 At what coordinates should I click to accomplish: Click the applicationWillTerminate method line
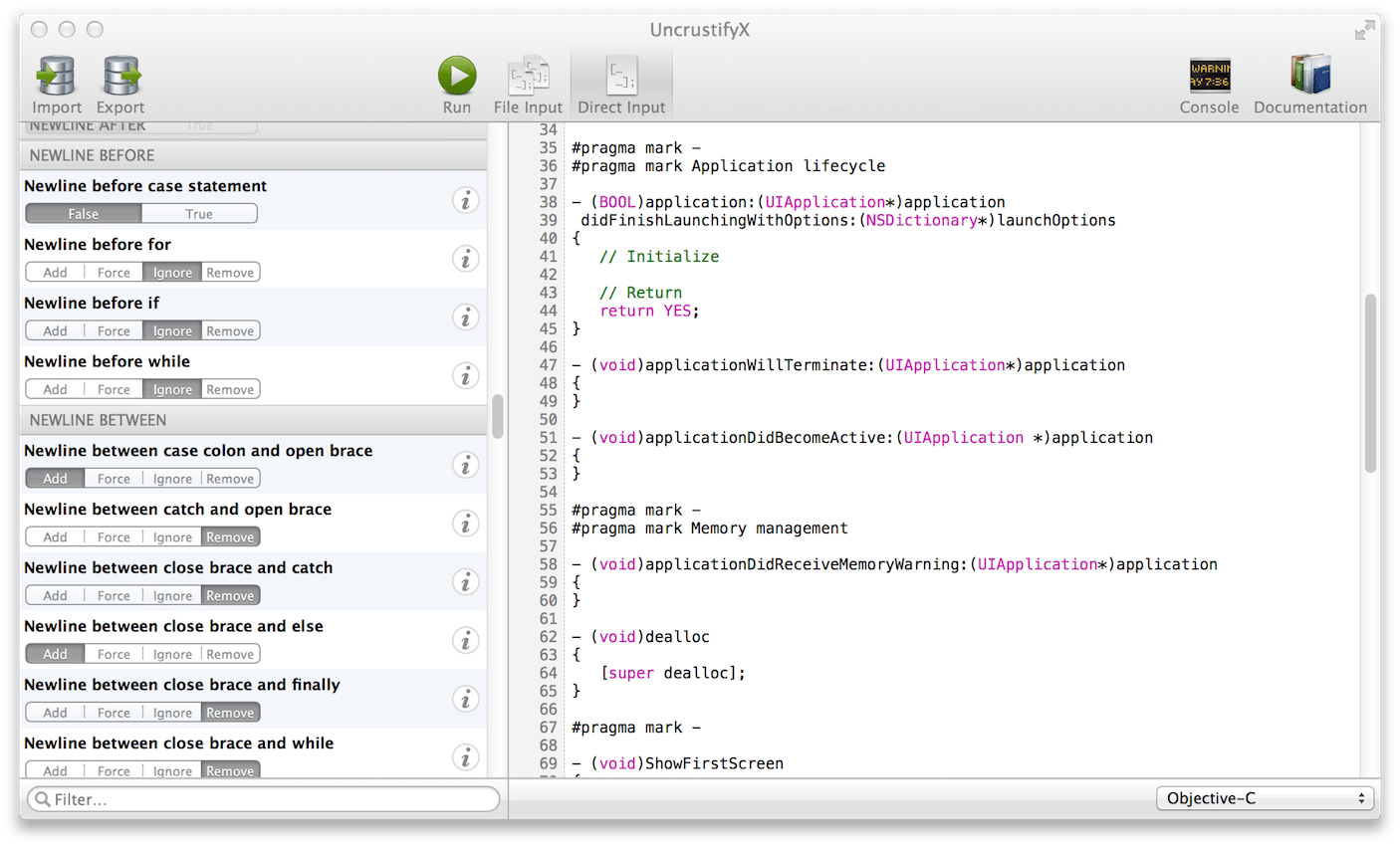pyautogui.click(x=848, y=365)
